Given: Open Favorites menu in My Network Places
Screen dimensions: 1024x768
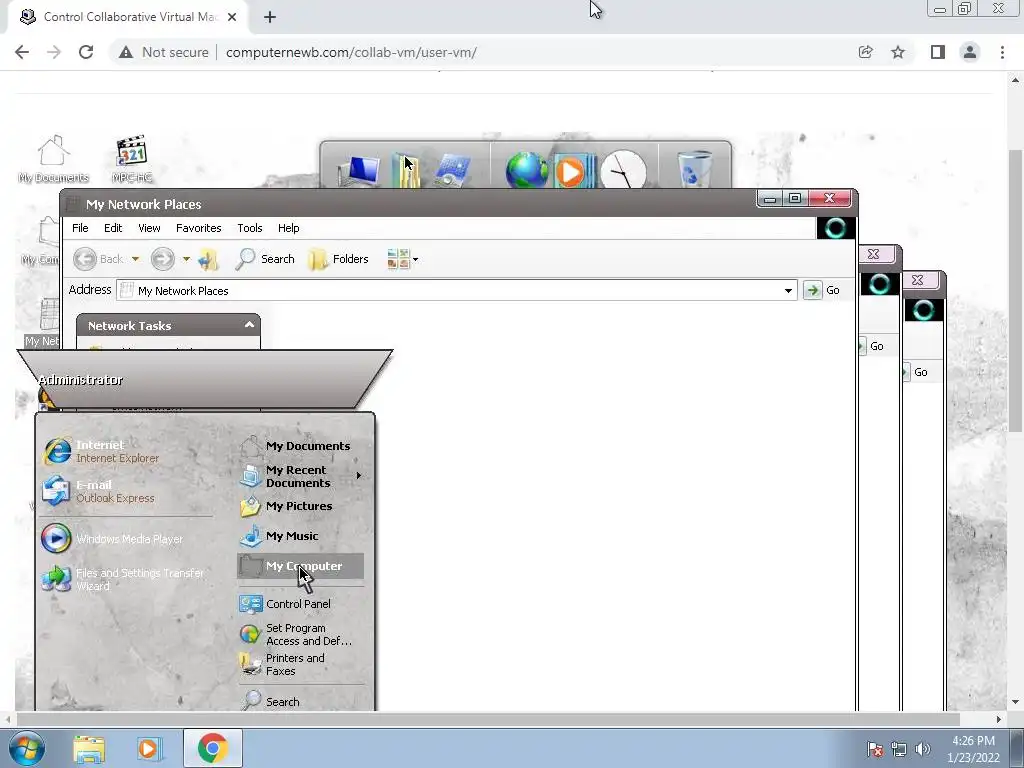Looking at the screenshot, I should click(x=199, y=228).
